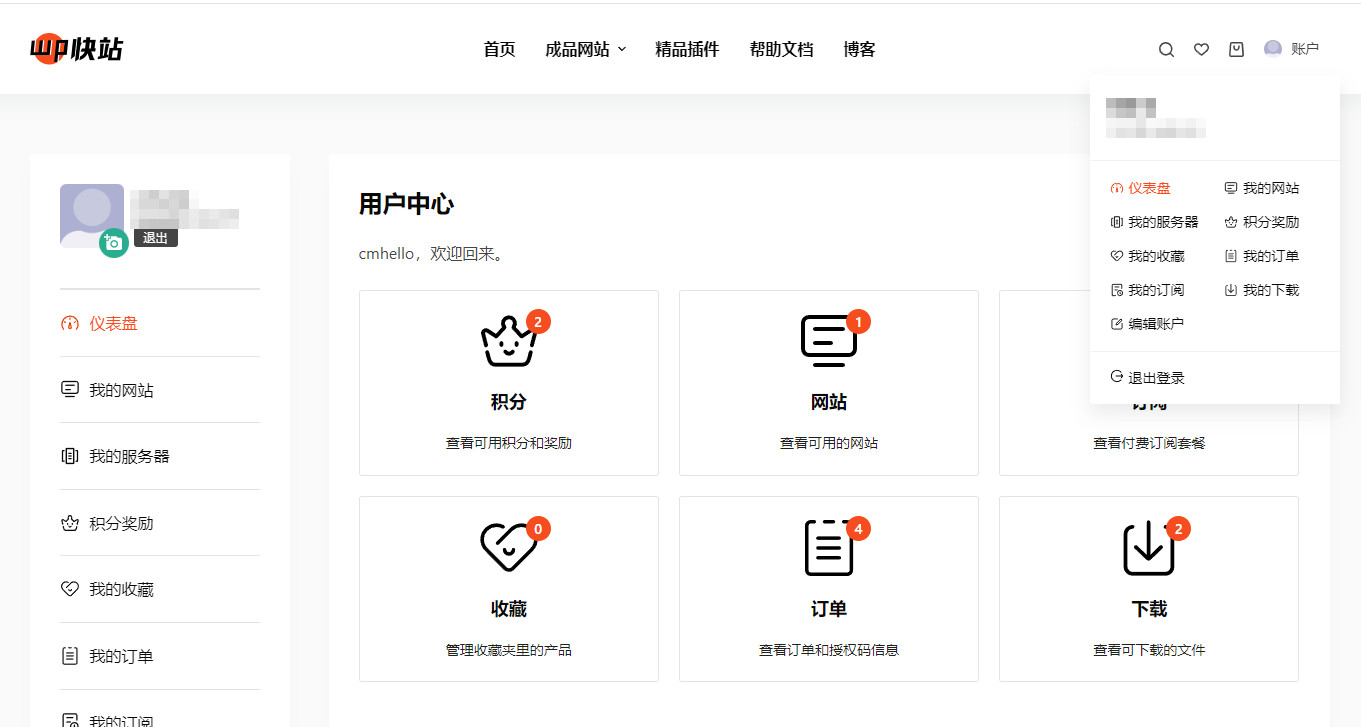This screenshot has width=1361, height=727.
Task: Click the green camera avatar upload icon
Action: [113, 242]
